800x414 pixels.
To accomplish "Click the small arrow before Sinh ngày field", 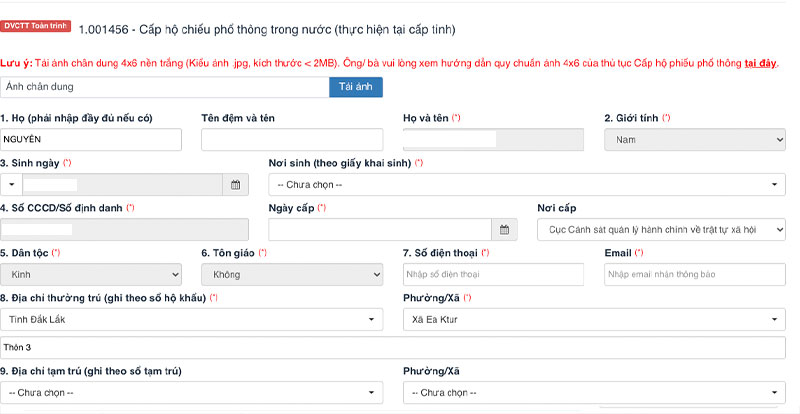I will (10, 185).
